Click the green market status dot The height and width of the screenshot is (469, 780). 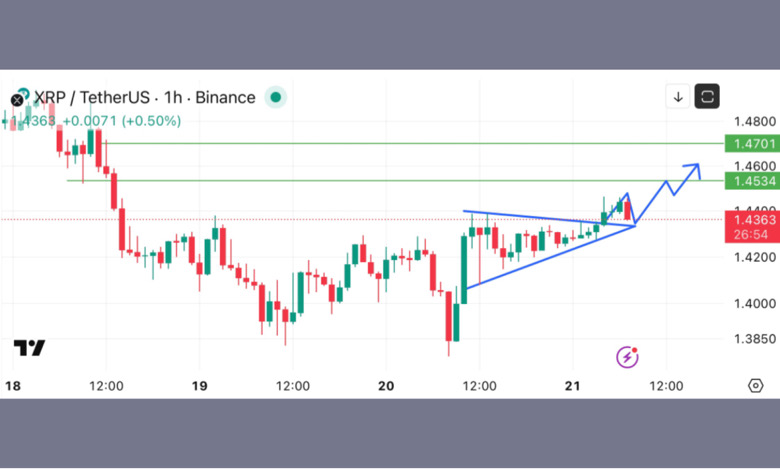pos(276,98)
